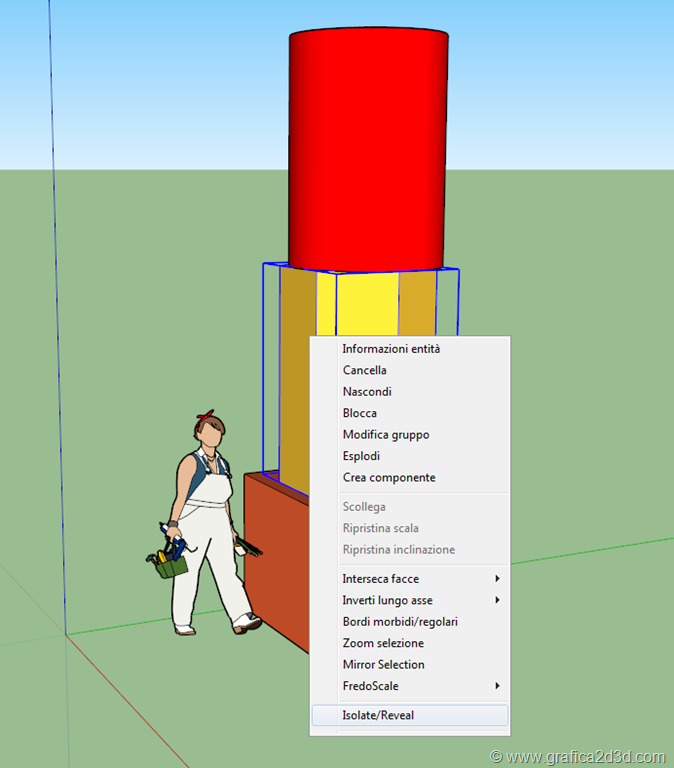Select Mirror Selection from the menu

click(383, 664)
